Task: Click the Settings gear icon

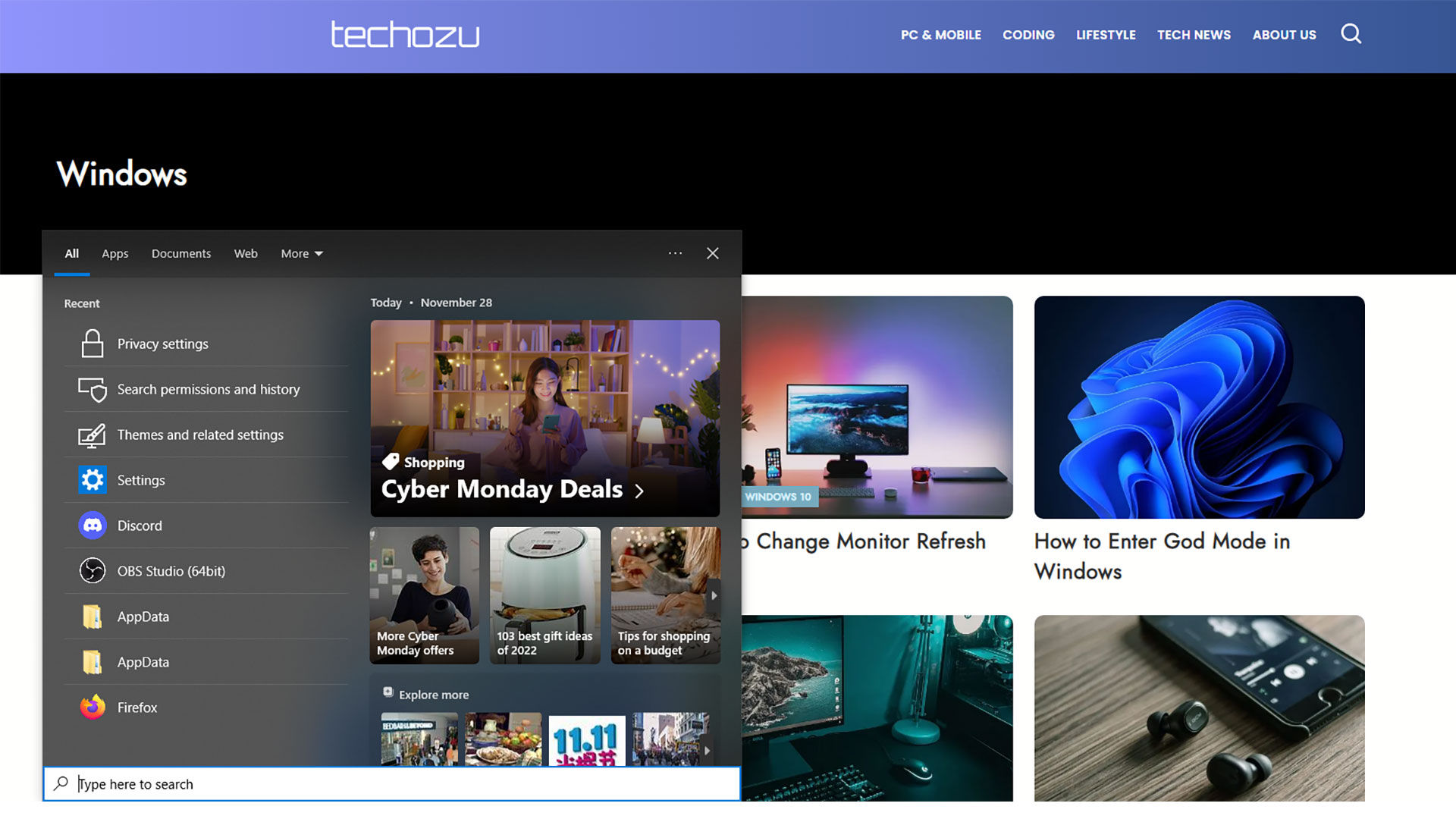Action: (x=92, y=480)
